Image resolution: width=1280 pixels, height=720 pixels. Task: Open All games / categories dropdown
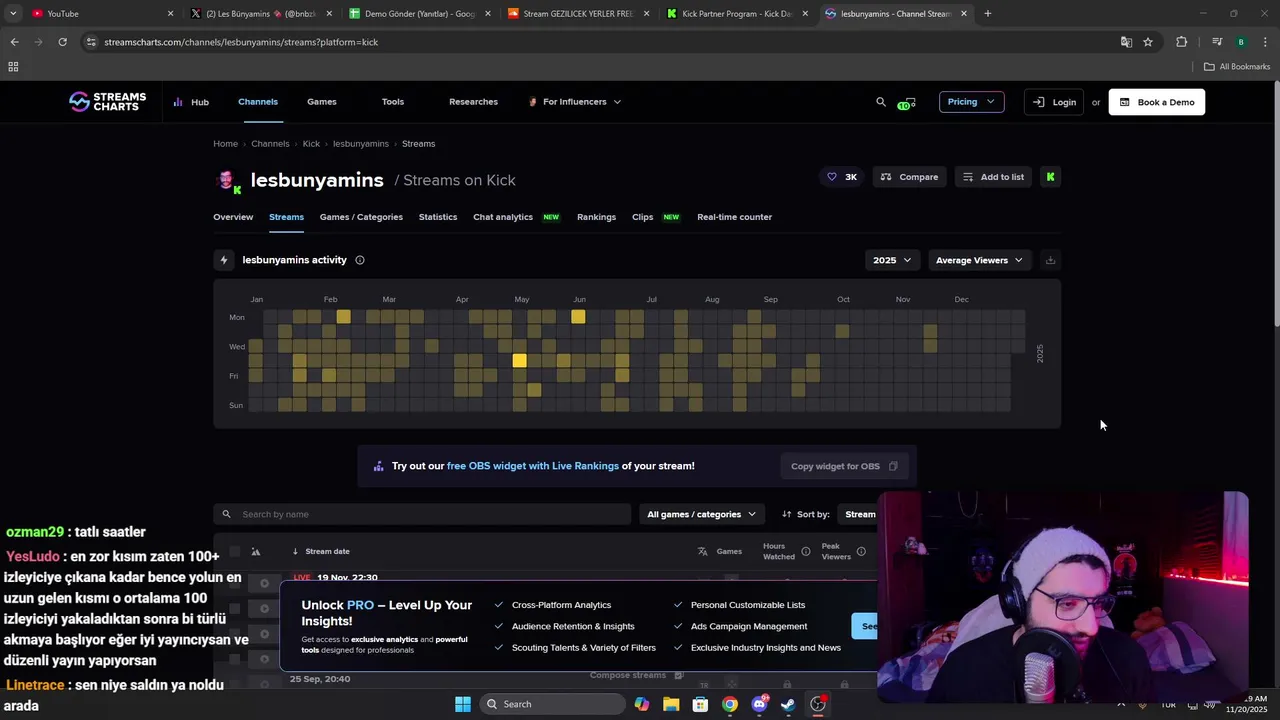[x=701, y=514]
